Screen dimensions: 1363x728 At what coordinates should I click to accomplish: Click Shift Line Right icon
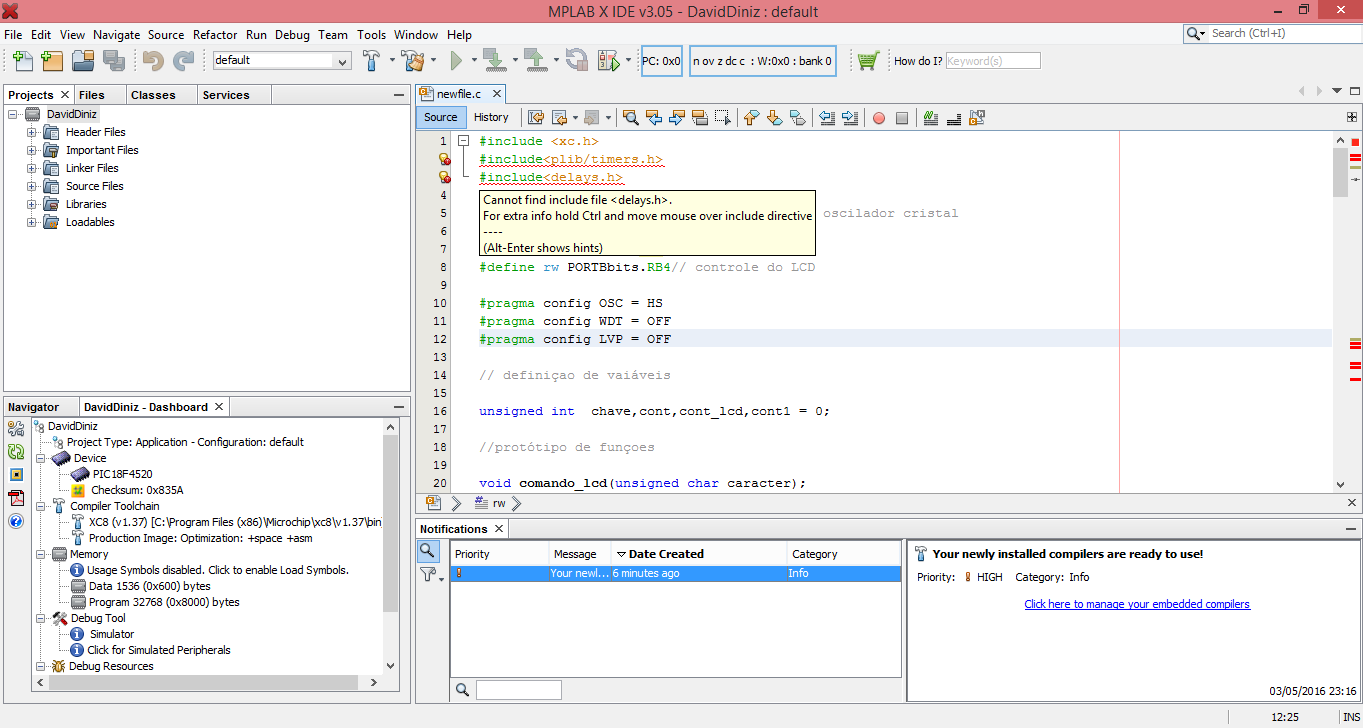pyautogui.click(x=850, y=118)
